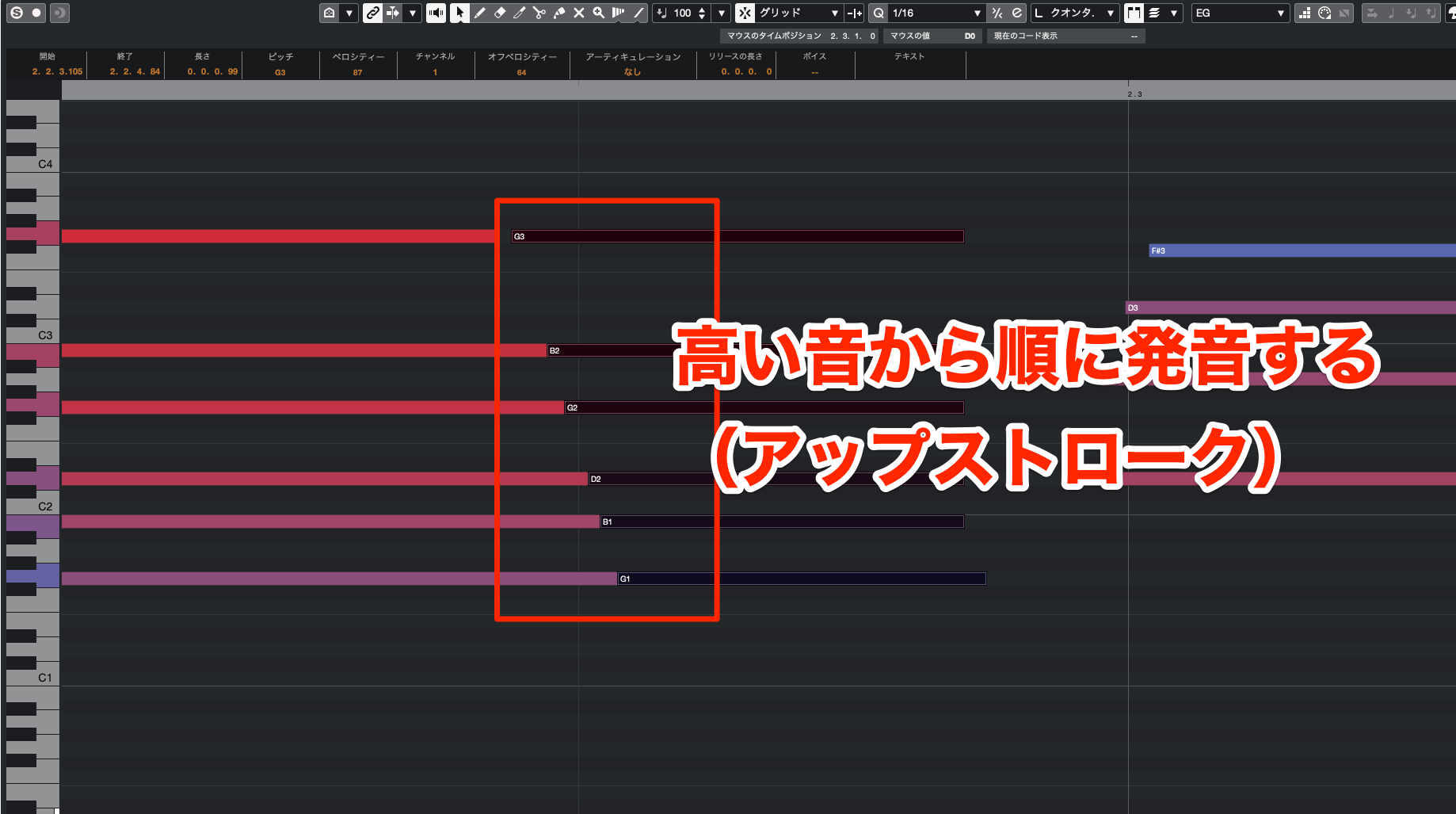Image resolution: width=1456 pixels, height=814 pixels.
Task: Select the G3 note event
Action: pos(738,236)
